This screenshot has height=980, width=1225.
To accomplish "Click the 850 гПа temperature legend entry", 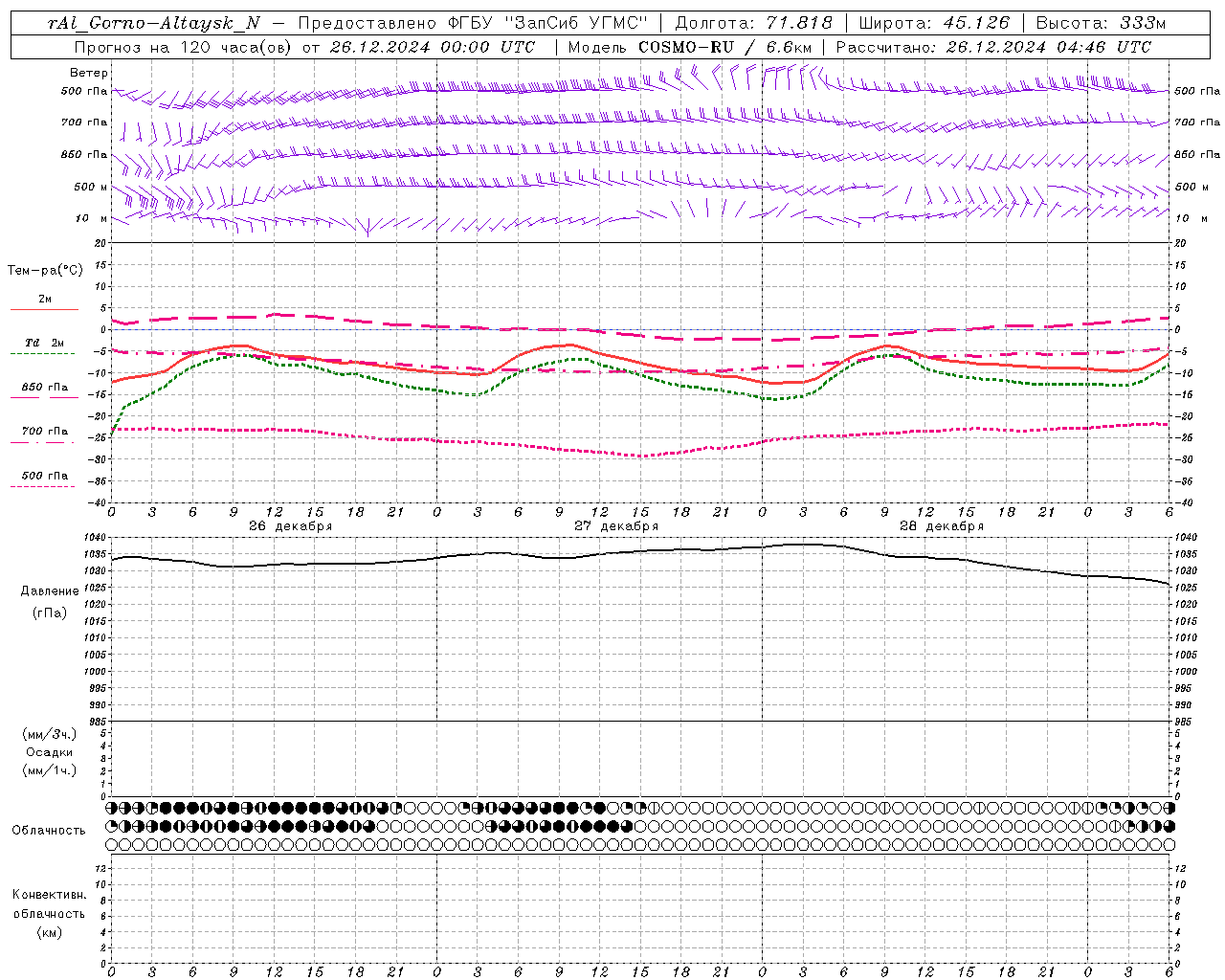I will pos(44,388).
